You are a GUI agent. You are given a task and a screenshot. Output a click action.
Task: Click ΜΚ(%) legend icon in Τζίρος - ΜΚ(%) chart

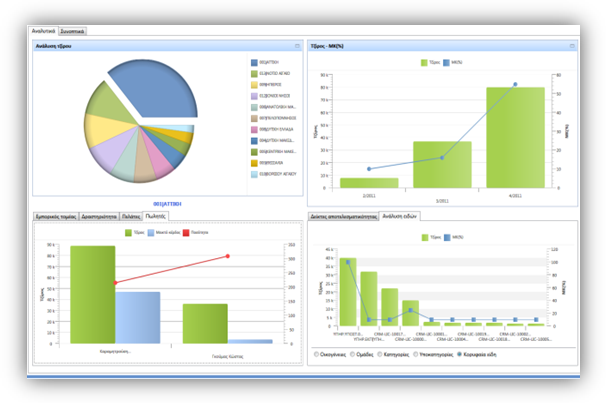click(x=446, y=62)
